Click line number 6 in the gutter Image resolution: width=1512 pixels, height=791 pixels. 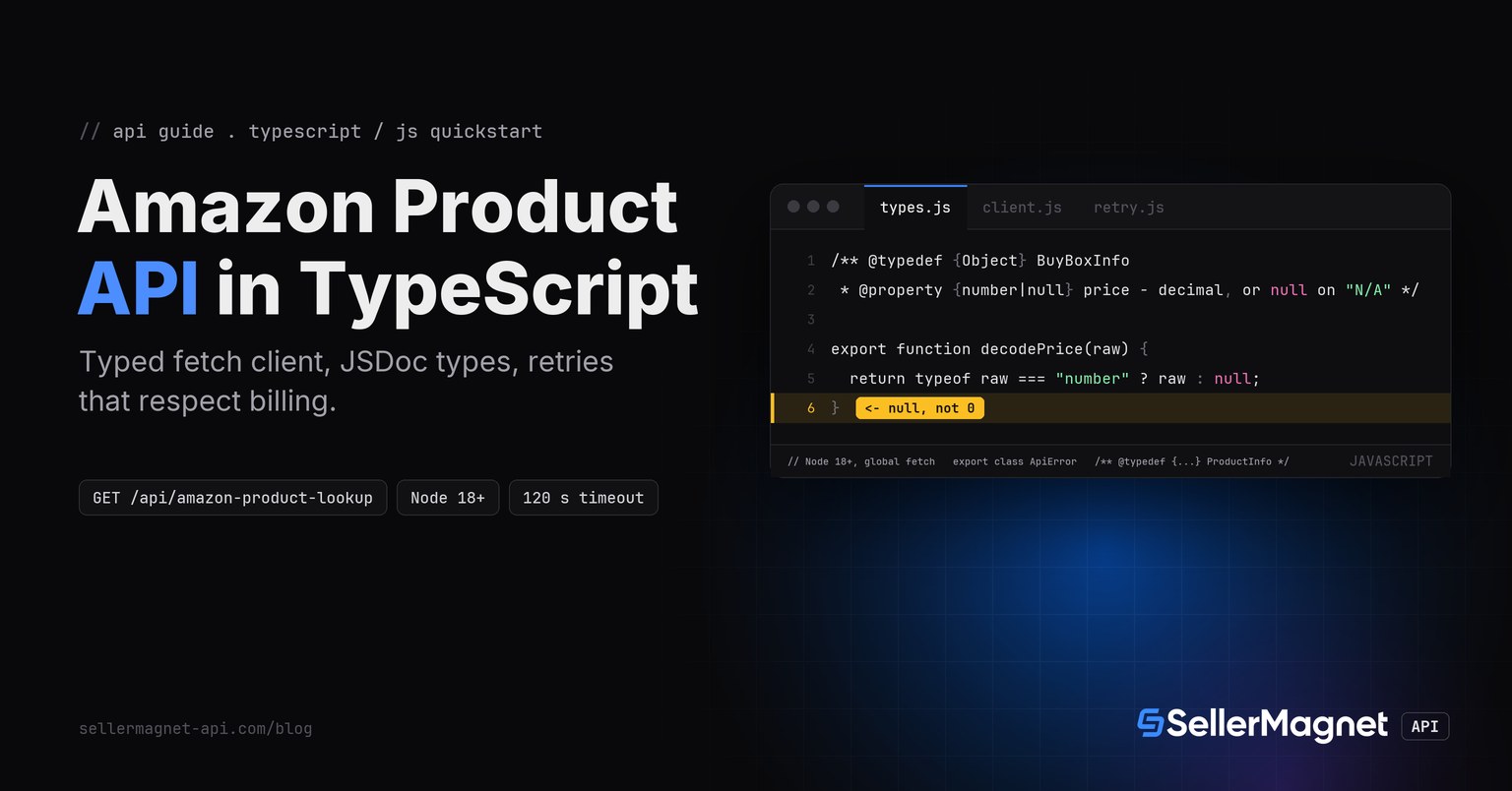[811, 408]
